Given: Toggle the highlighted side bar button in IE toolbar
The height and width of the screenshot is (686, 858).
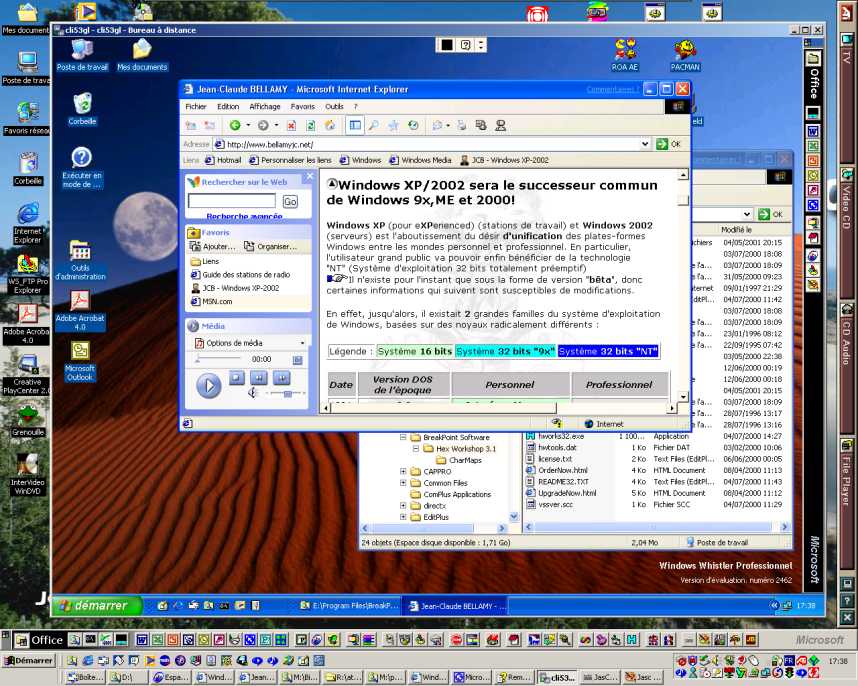Looking at the screenshot, I should pyautogui.click(x=355, y=126).
